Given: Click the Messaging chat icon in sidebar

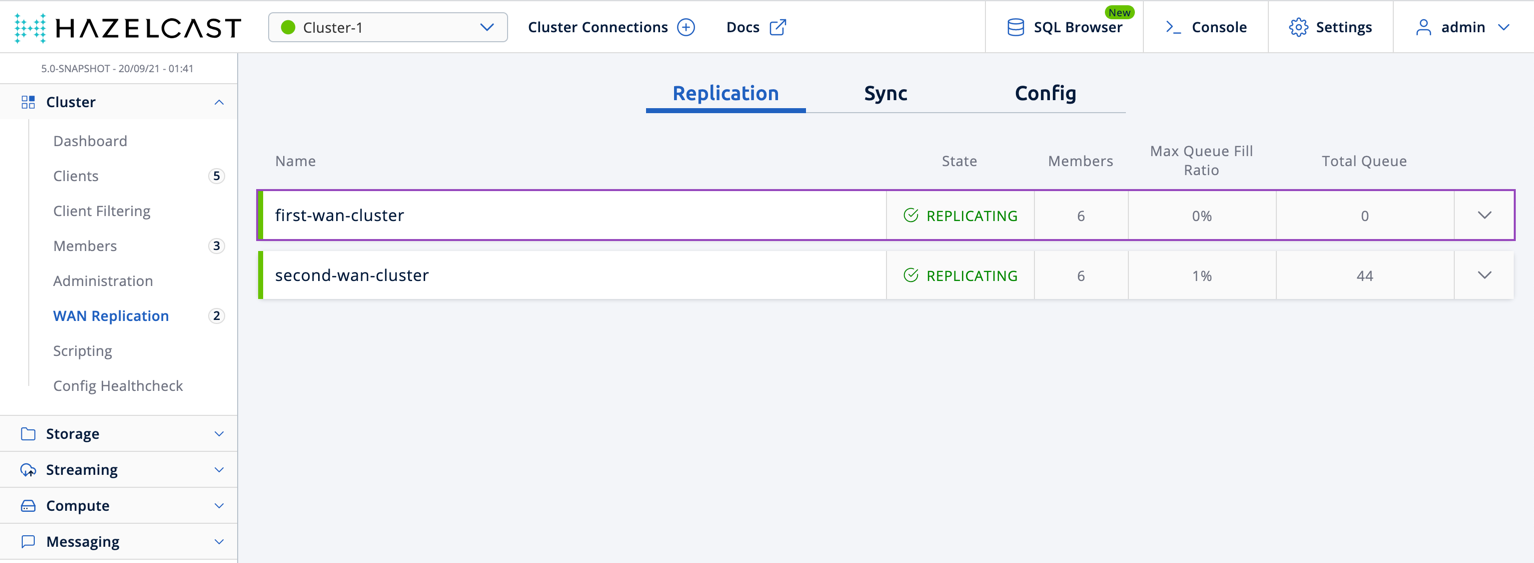Looking at the screenshot, I should pos(28,542).
